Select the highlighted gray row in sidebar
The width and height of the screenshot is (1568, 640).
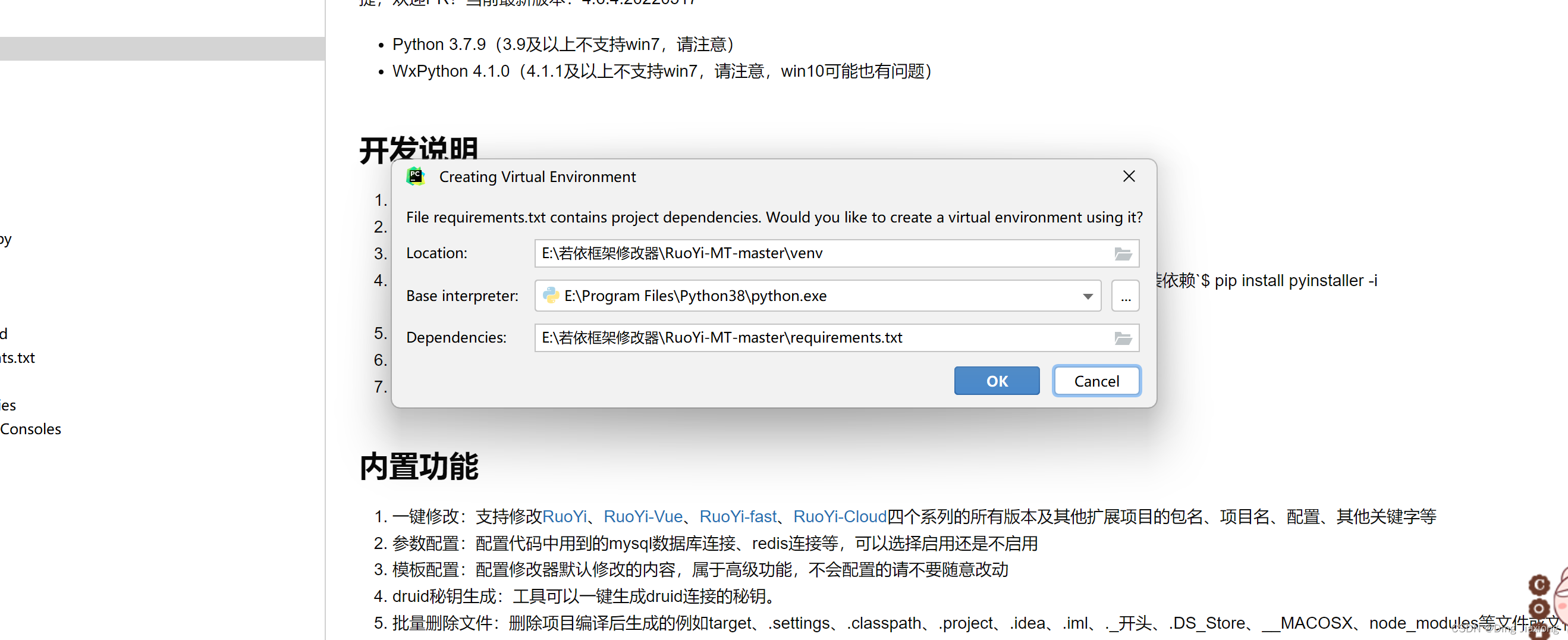(x=162, y=49)
